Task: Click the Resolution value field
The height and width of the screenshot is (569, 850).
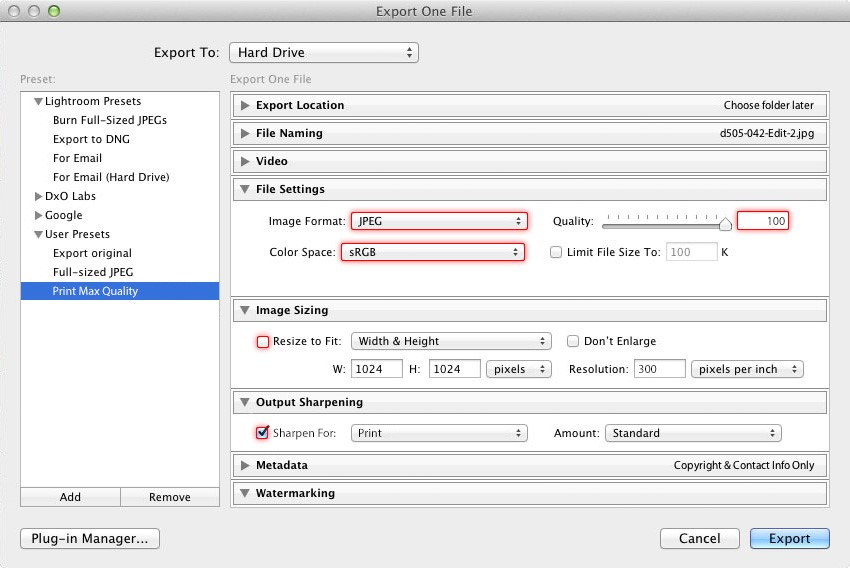Action: pyautogui.click(x=660, y=369)
